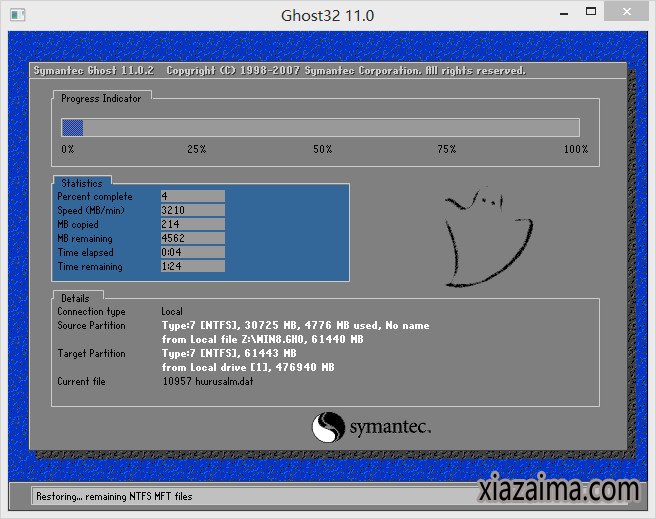This screenshot has width=656, height=519.
Task: Click the Symantec logo emblem
Action: click(328, 427)
